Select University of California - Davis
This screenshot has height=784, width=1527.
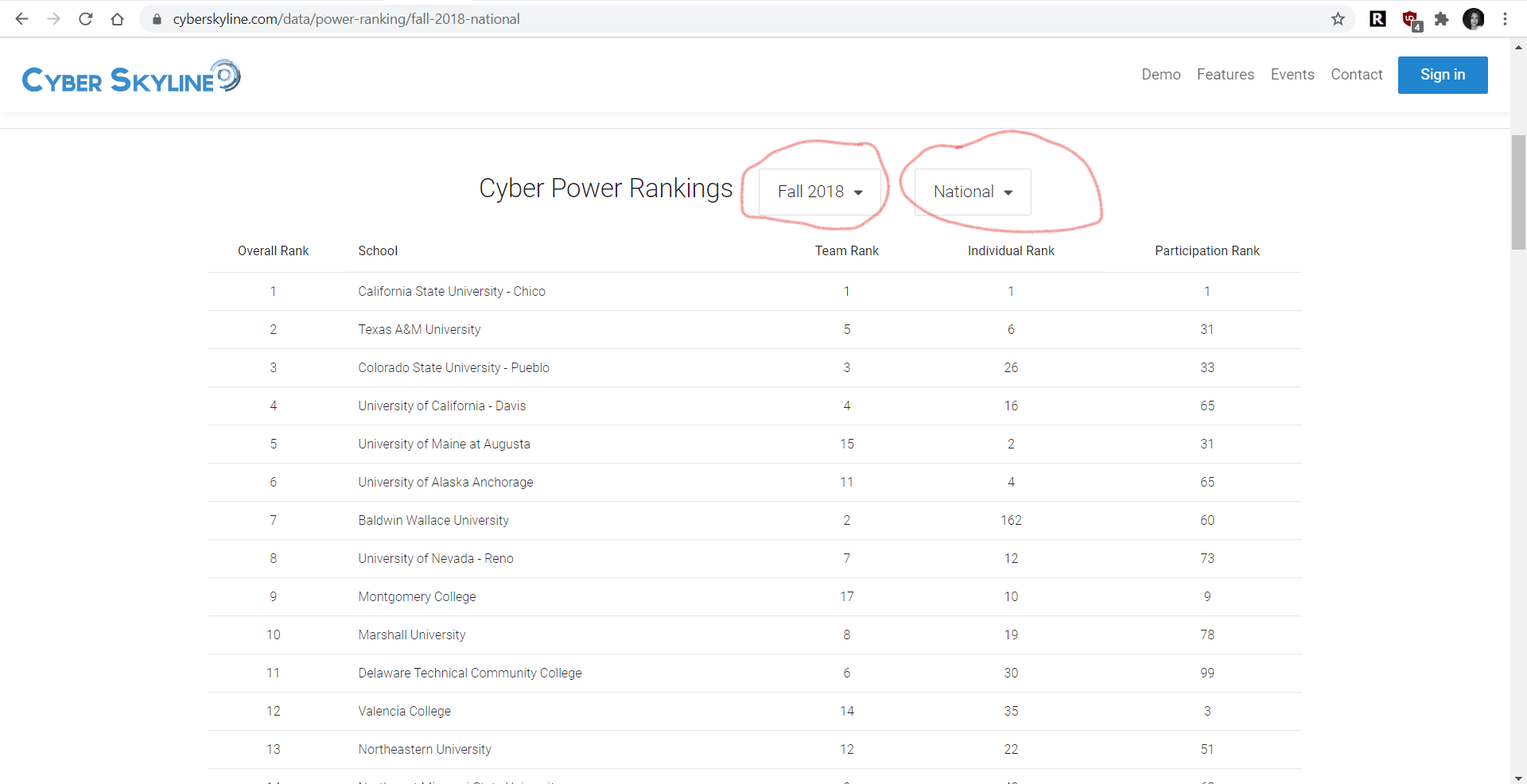tap(442, 406)
